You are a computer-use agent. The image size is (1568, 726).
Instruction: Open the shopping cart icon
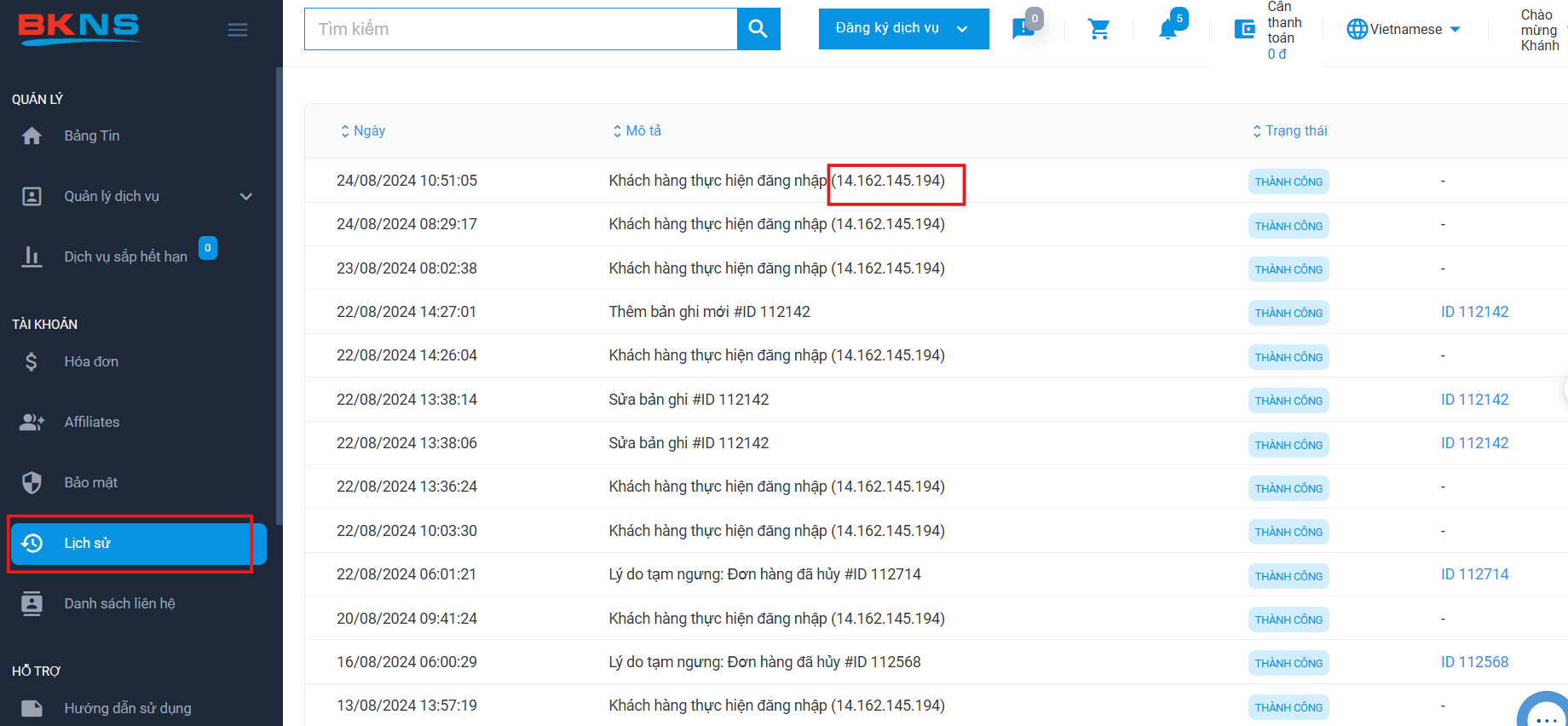click(1099, 29)
